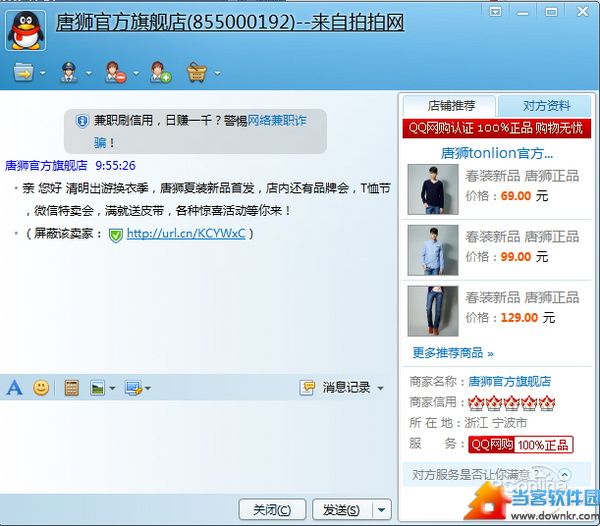Screen dimensions: 600x526
Task: Open the emoji smiley picker
Action: pos(41,388)
